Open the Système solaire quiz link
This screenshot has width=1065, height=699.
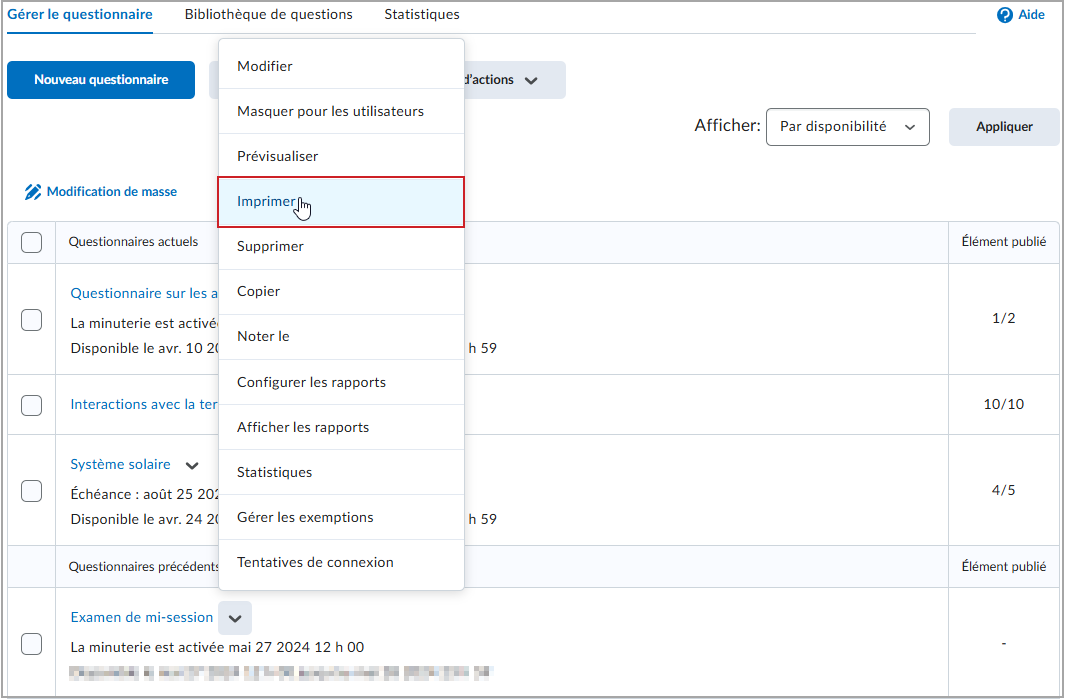pos(121,465)
